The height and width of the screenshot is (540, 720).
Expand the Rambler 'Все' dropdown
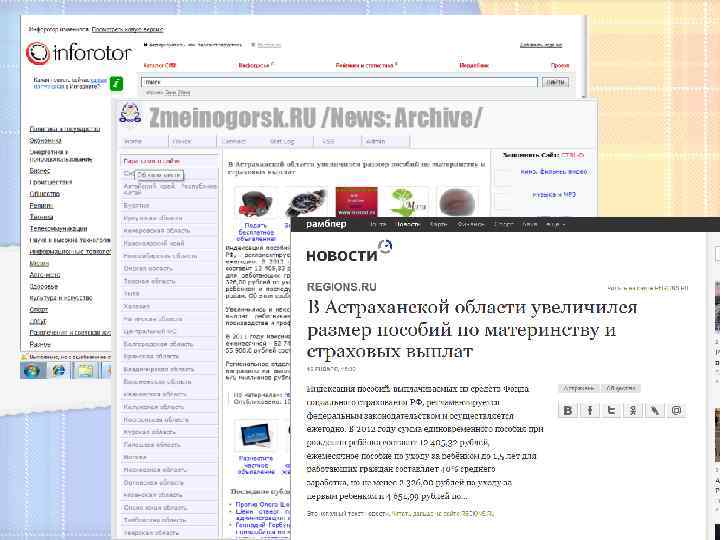[x=555, y=225]
